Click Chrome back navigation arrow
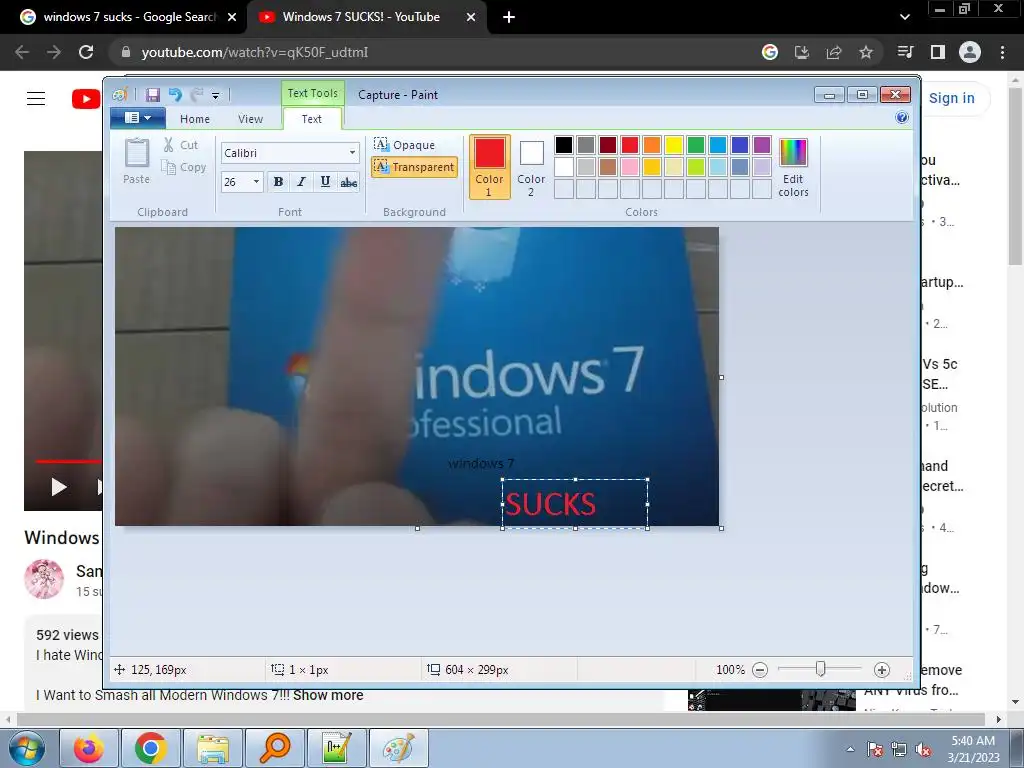This screenshot has height=768, width=1024. [x=22, y=52]
